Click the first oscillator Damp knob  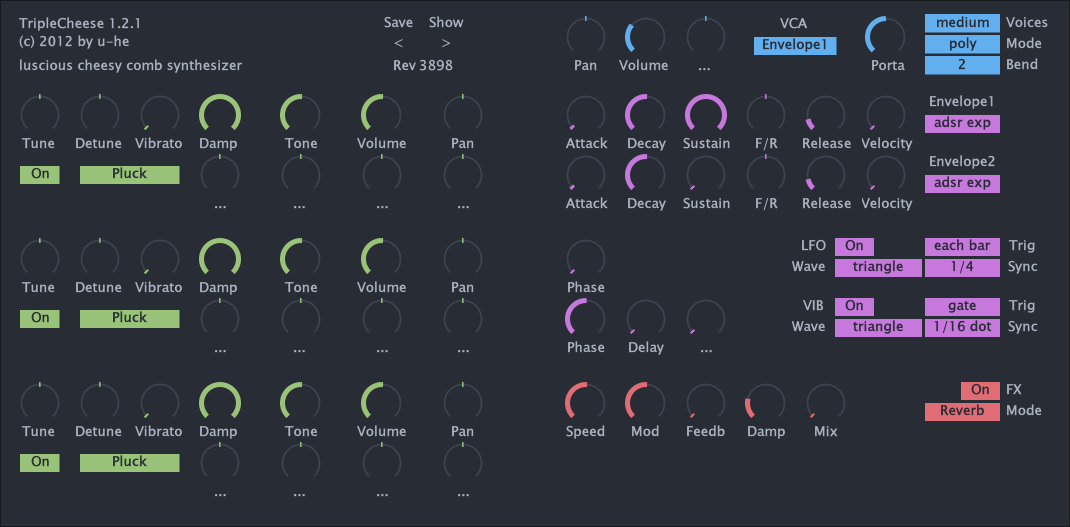point(220,113)
